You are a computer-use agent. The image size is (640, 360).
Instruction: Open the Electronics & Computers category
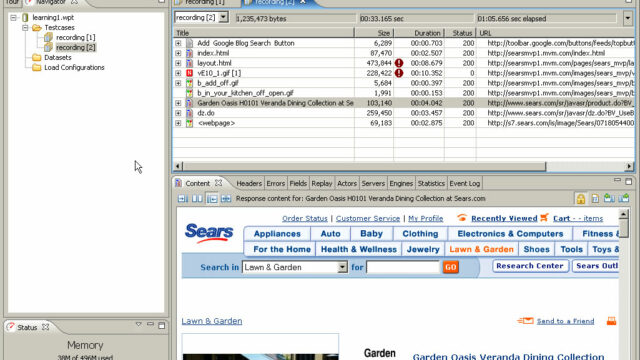[510, 234]
